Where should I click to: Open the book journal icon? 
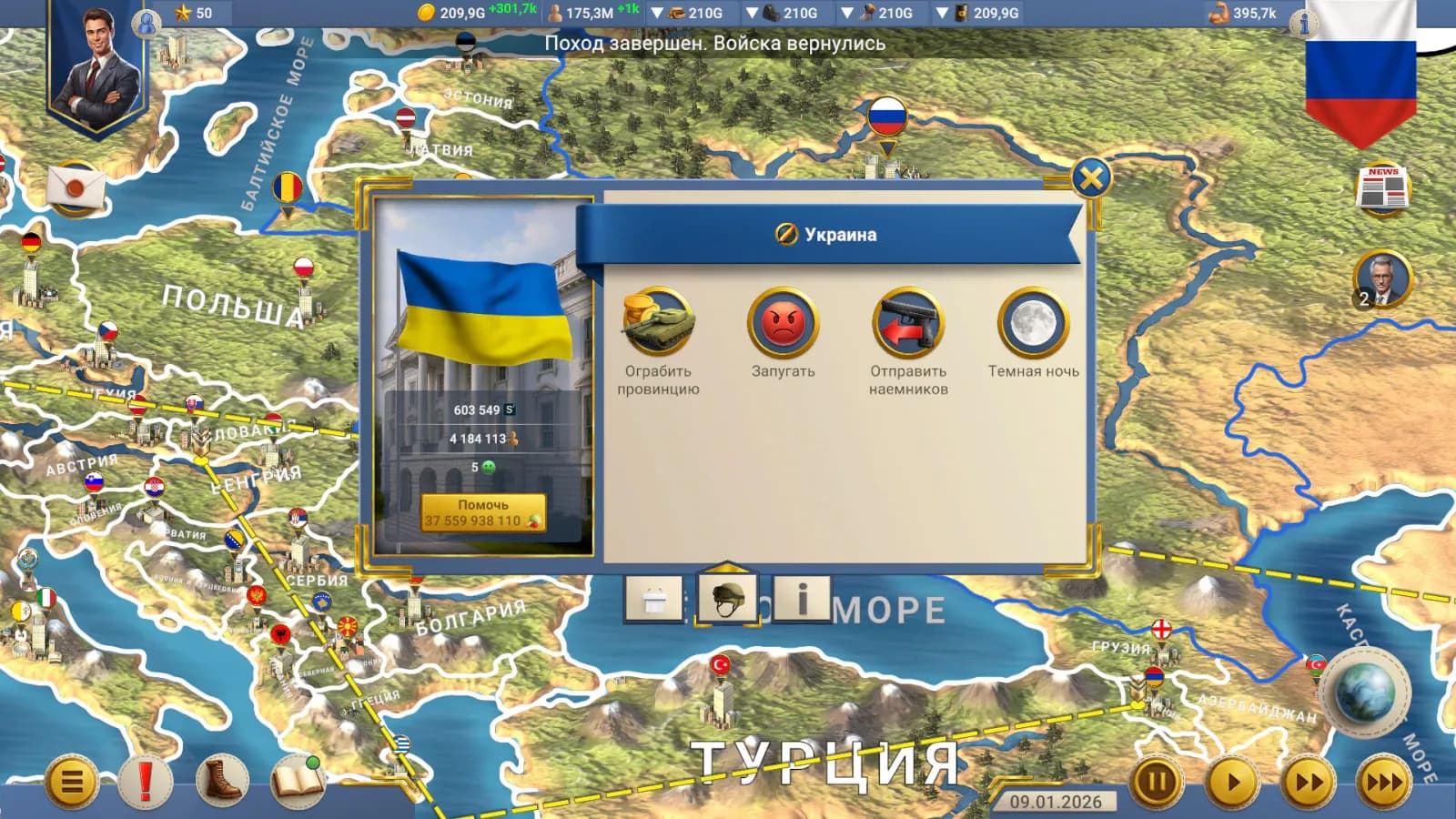(298, 781)
